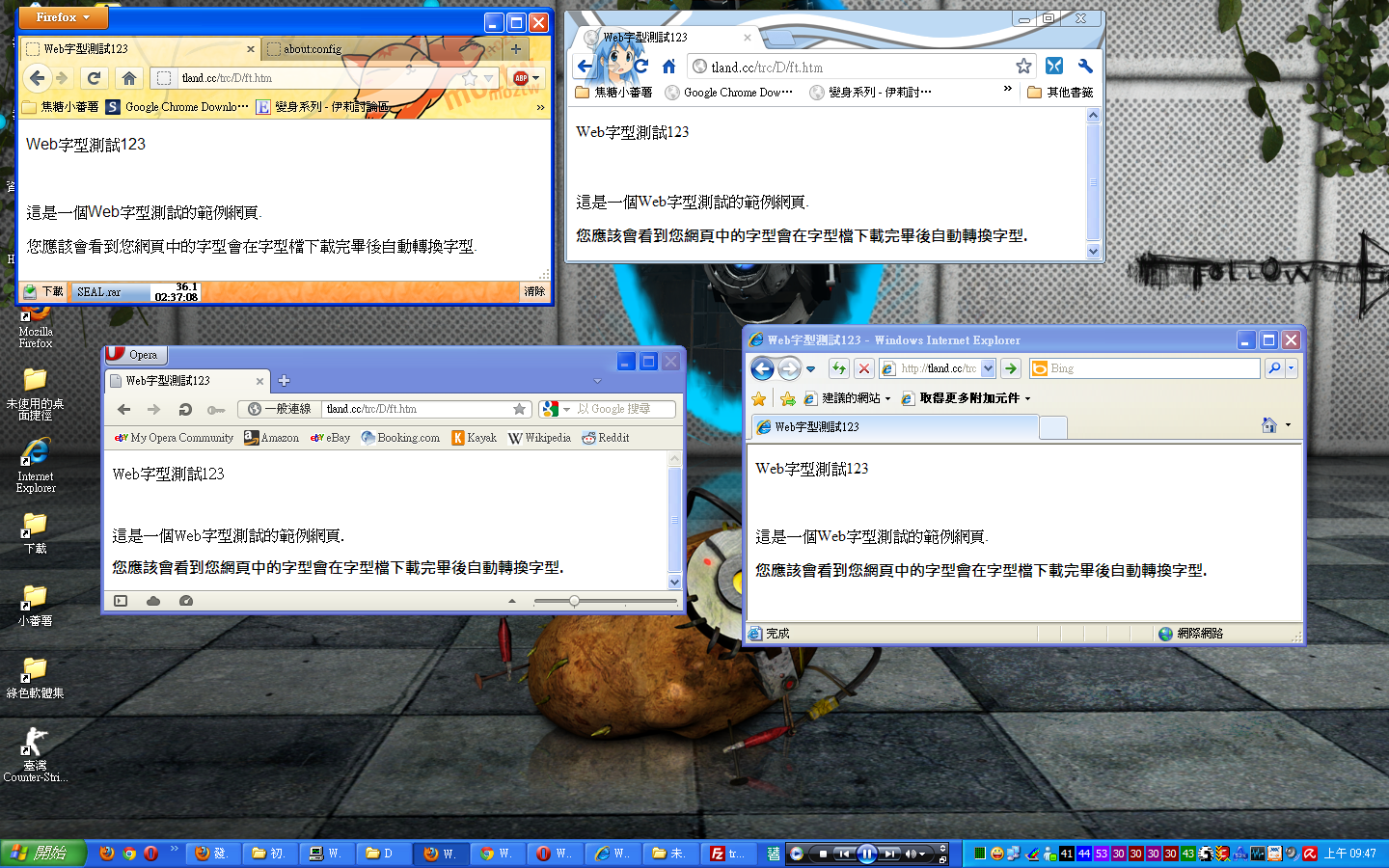Open the 下載 downloads button in Firefox
The height and width of the screenshot is (868, 1389).
(43, 291)
